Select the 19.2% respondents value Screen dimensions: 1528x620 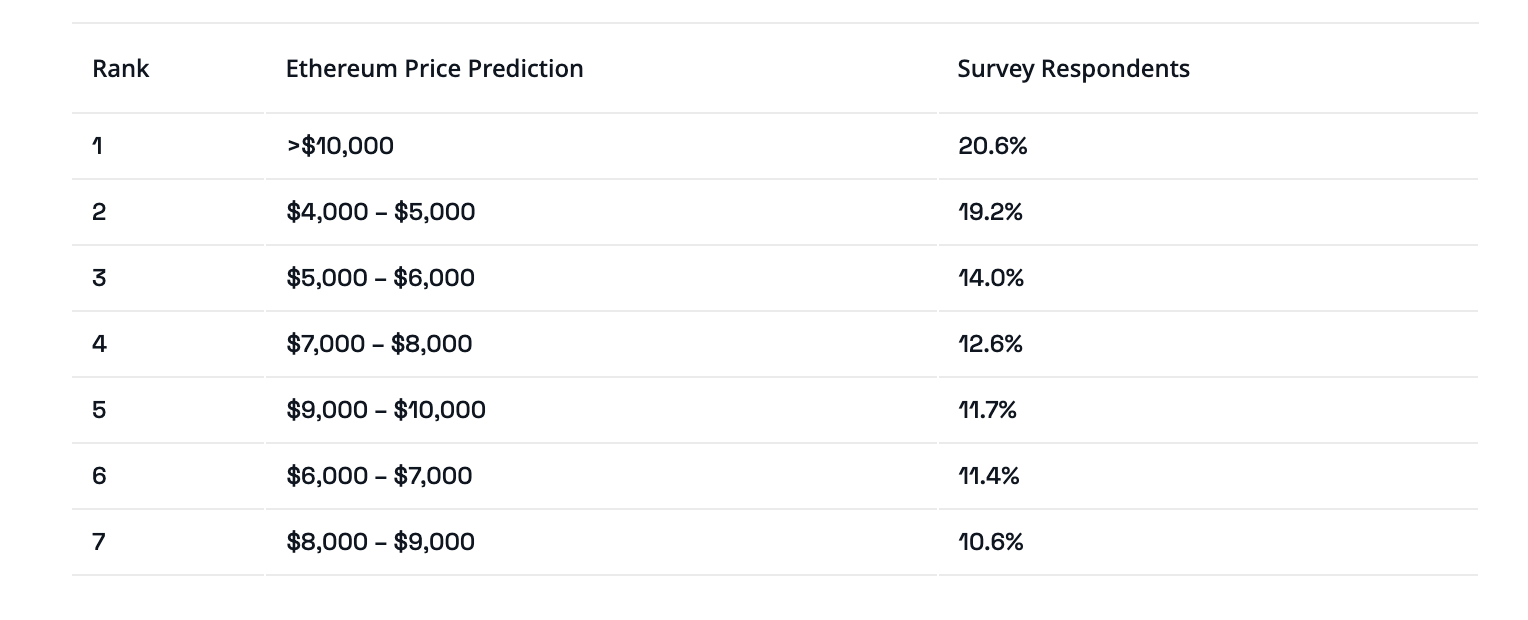click(x=990, y=212)
